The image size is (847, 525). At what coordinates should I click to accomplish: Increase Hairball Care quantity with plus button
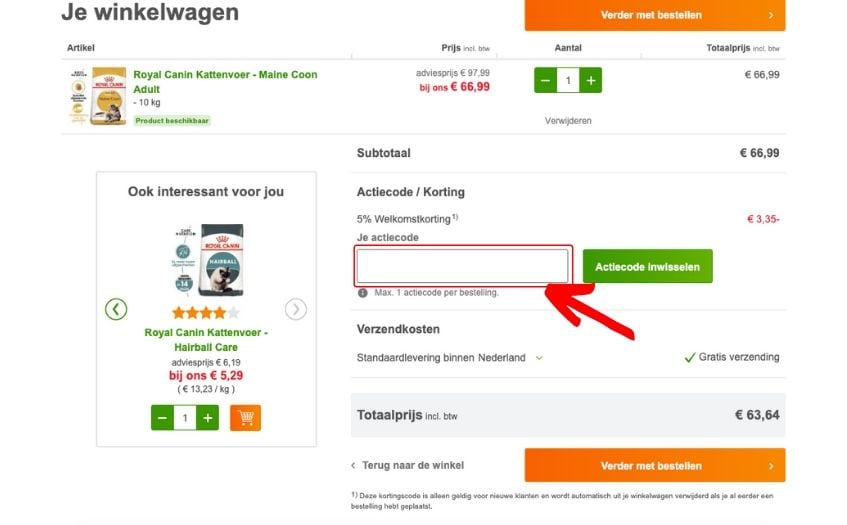pyautogui.click(x=207, y=418)
